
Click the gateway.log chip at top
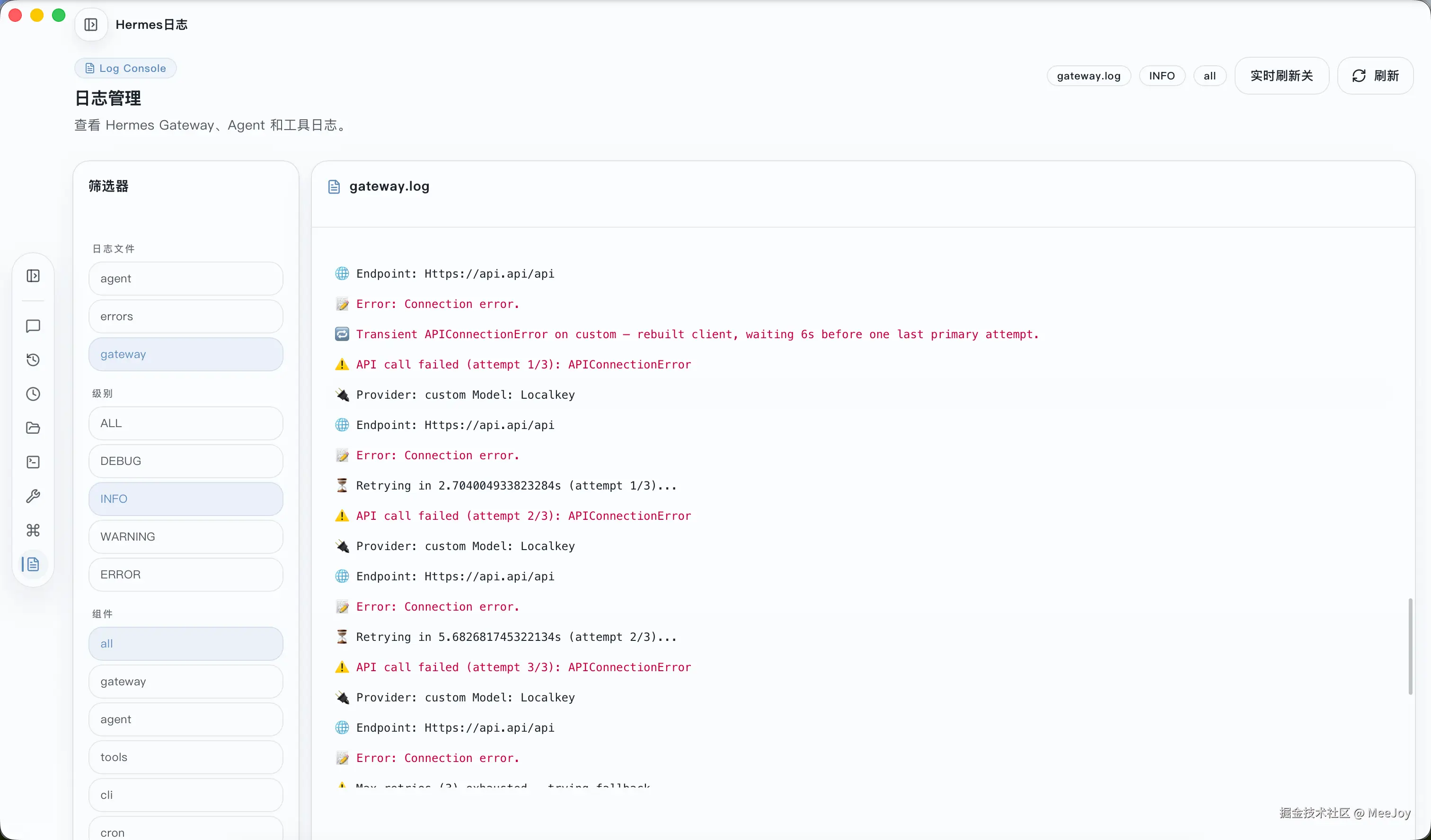coord(1088,76)
